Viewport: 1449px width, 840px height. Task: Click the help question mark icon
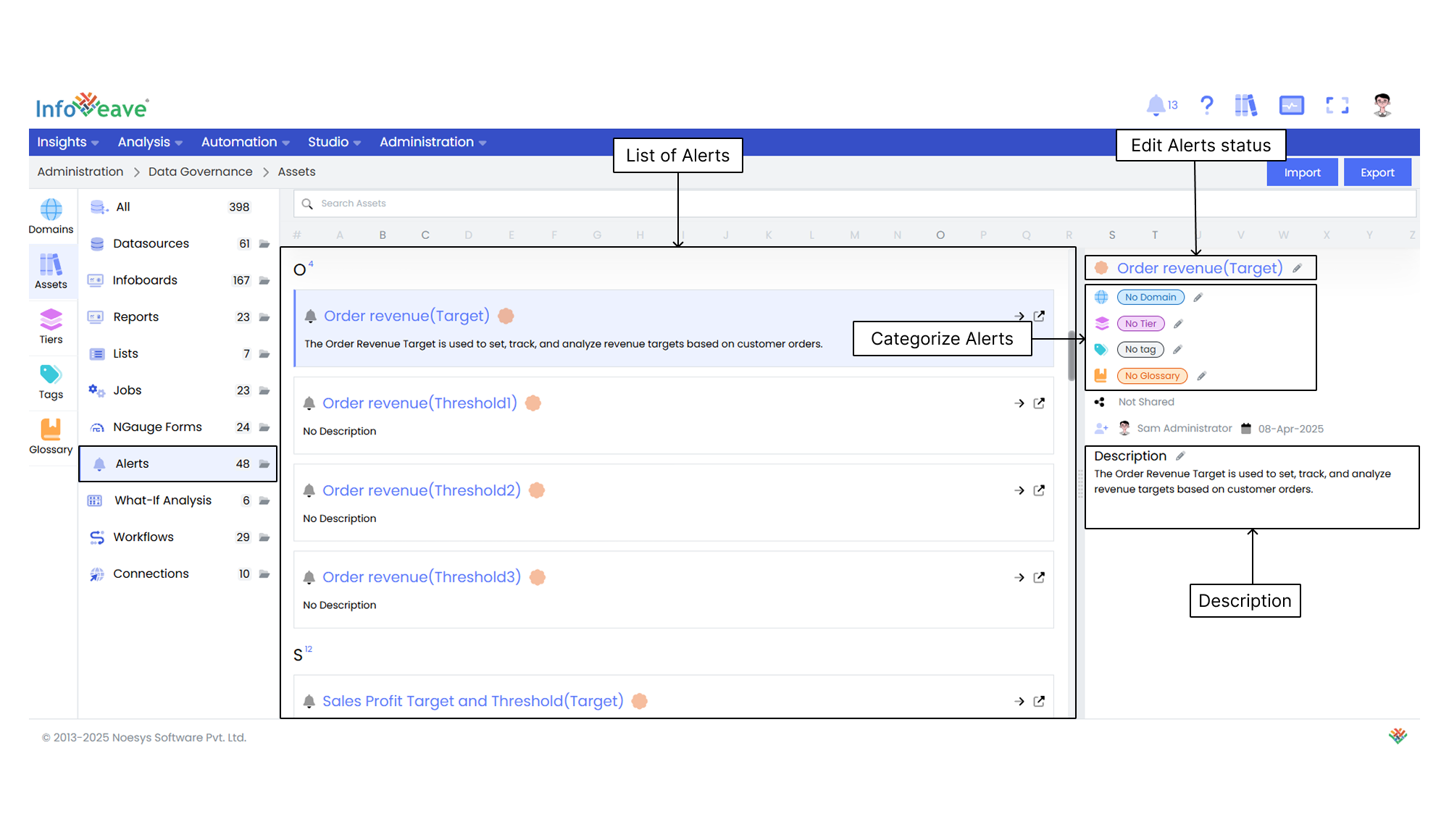(1206, 106)
